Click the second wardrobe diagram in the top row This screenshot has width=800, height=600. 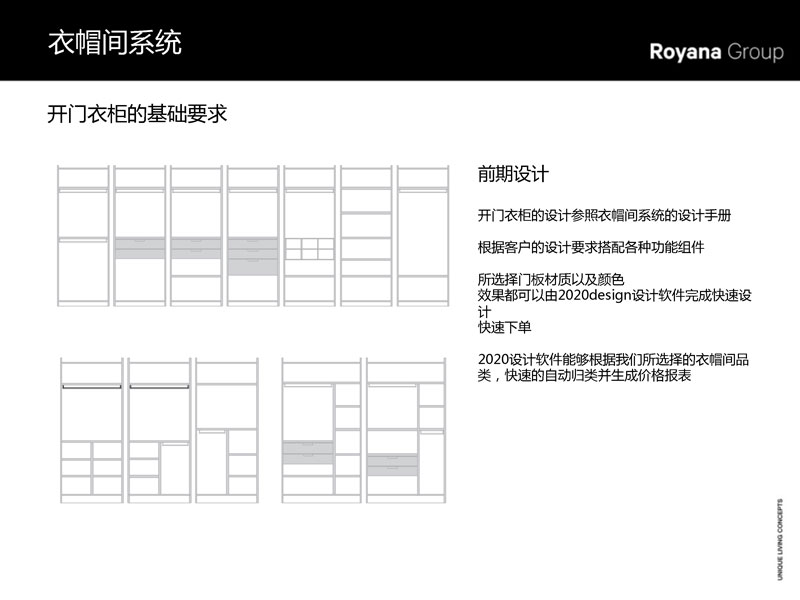(x=139, y=236)
